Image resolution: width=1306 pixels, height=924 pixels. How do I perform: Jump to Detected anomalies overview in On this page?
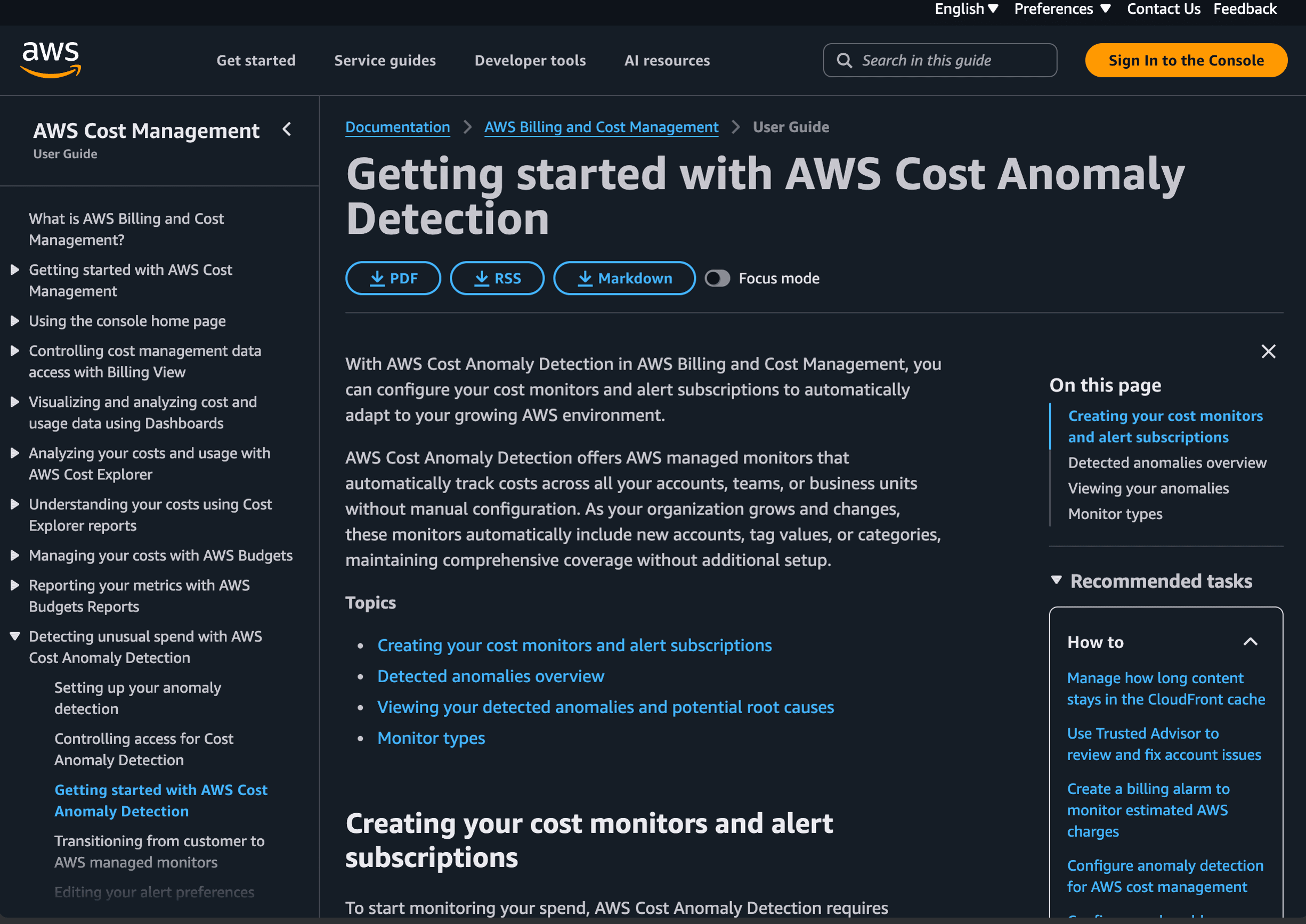pos(1167,463)
